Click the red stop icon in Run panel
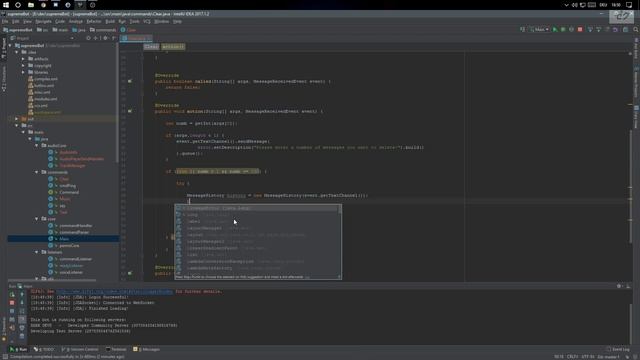Image resolution: width=640 pixels, height=360 pixels. pos(12,302)
